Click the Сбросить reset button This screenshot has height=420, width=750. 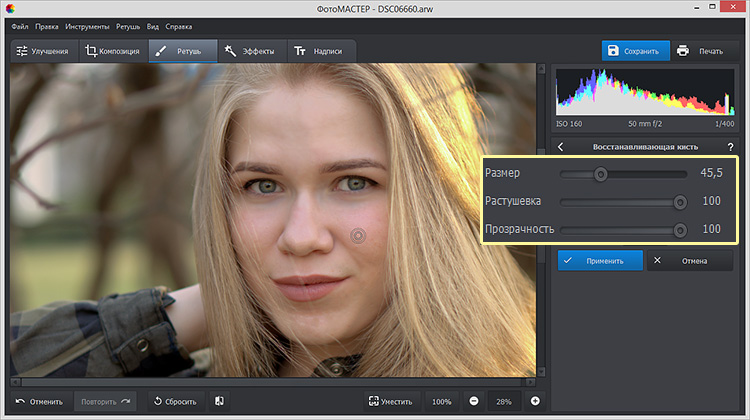pyautogui.click(x=174, y=401)
